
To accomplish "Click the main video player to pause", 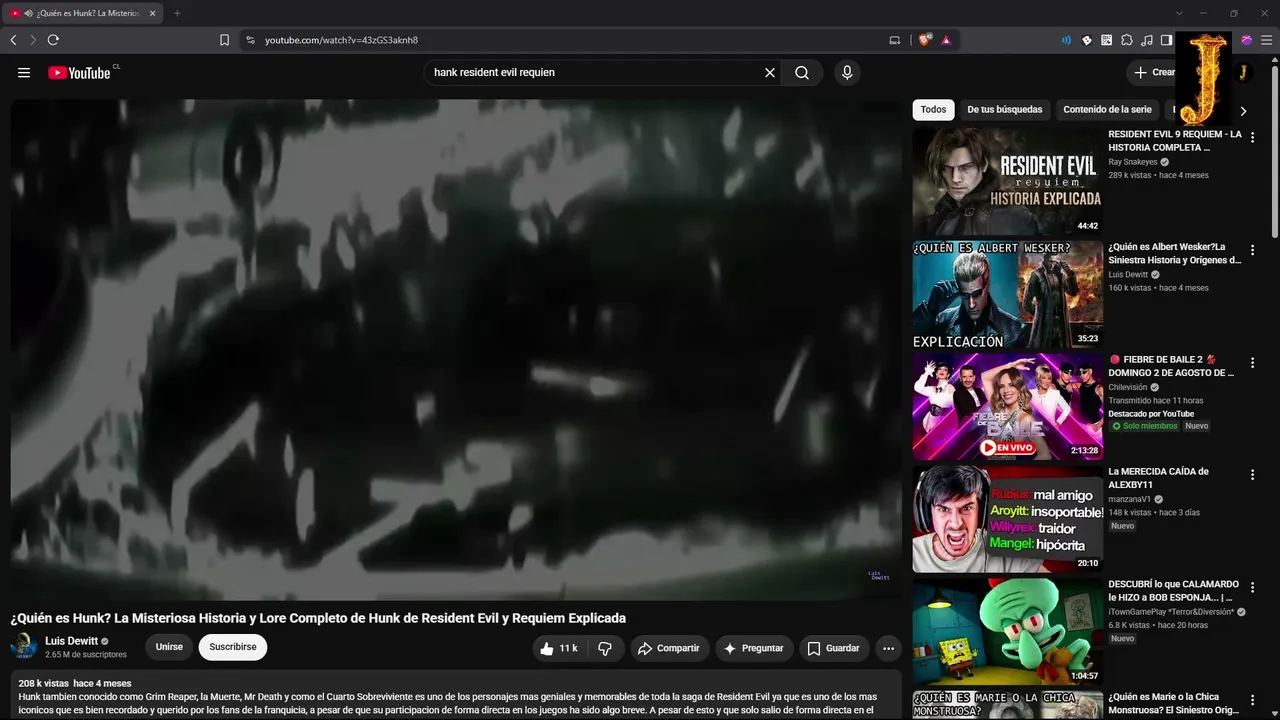I will (x=456, y=349).
